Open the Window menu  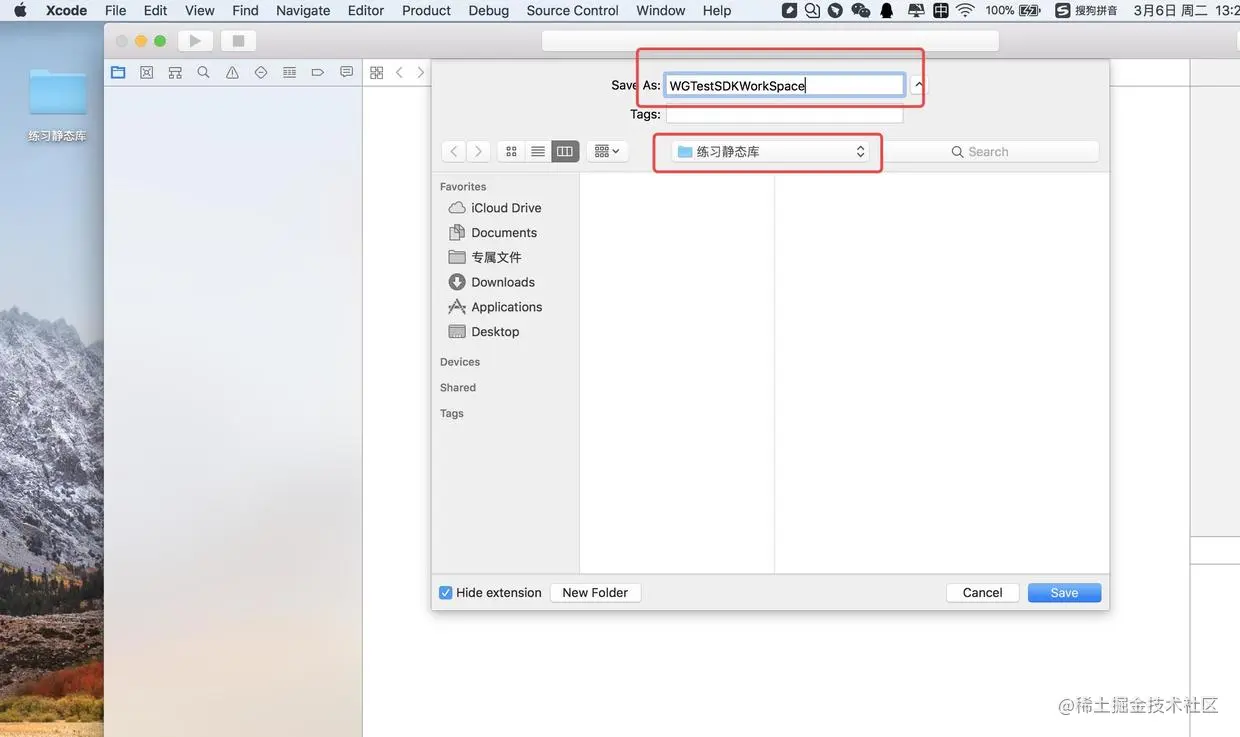click(661, 10)
